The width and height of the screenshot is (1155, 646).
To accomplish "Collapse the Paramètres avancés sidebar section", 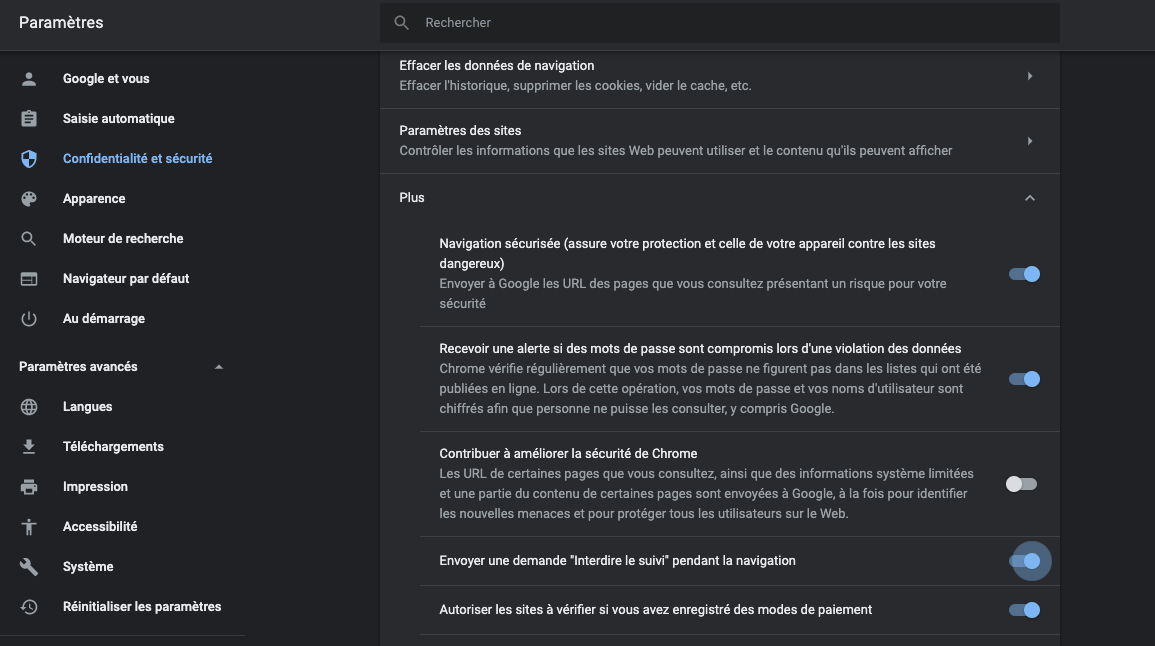I will [219, 367].
